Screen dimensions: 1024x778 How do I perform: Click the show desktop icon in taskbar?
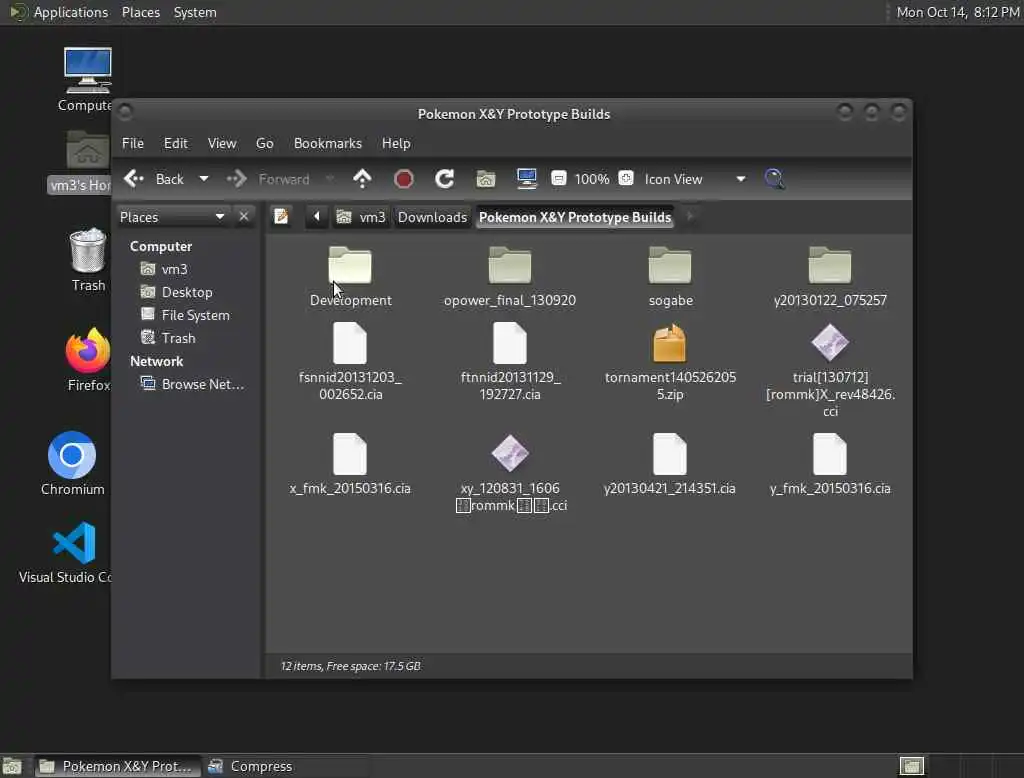pos(12,766)
